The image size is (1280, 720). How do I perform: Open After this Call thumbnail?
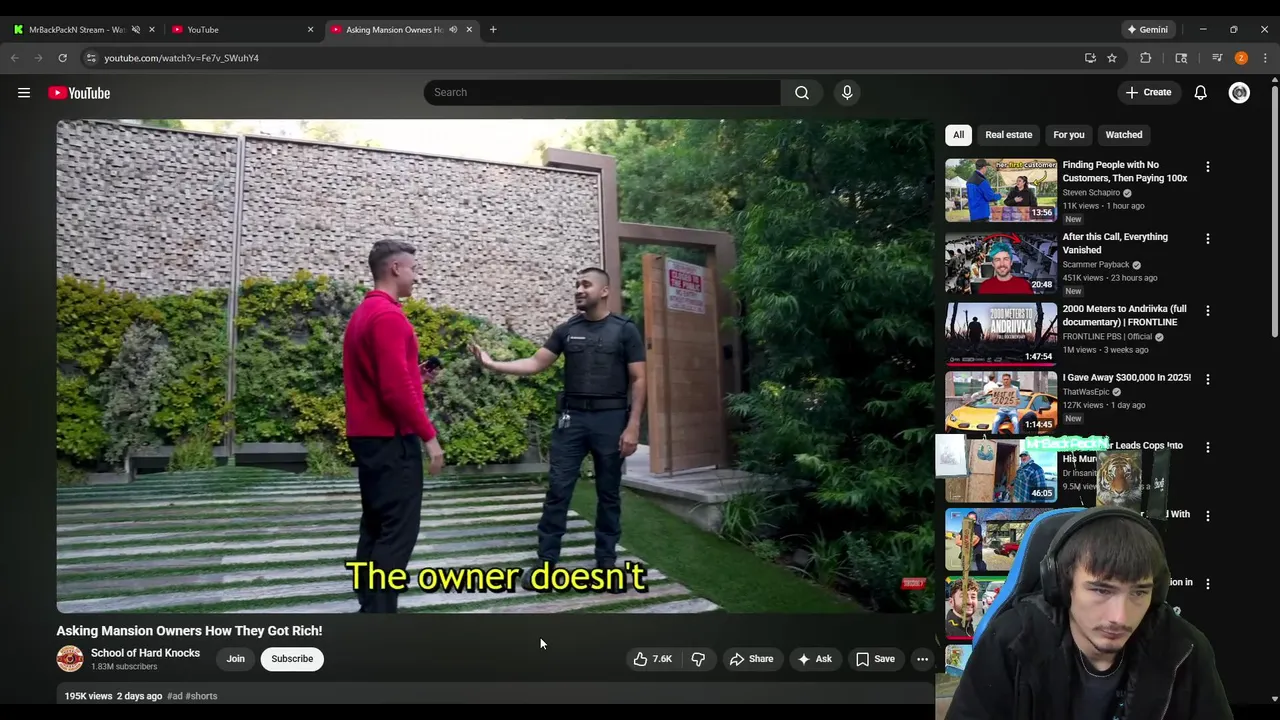click(x=1001, y=262)
